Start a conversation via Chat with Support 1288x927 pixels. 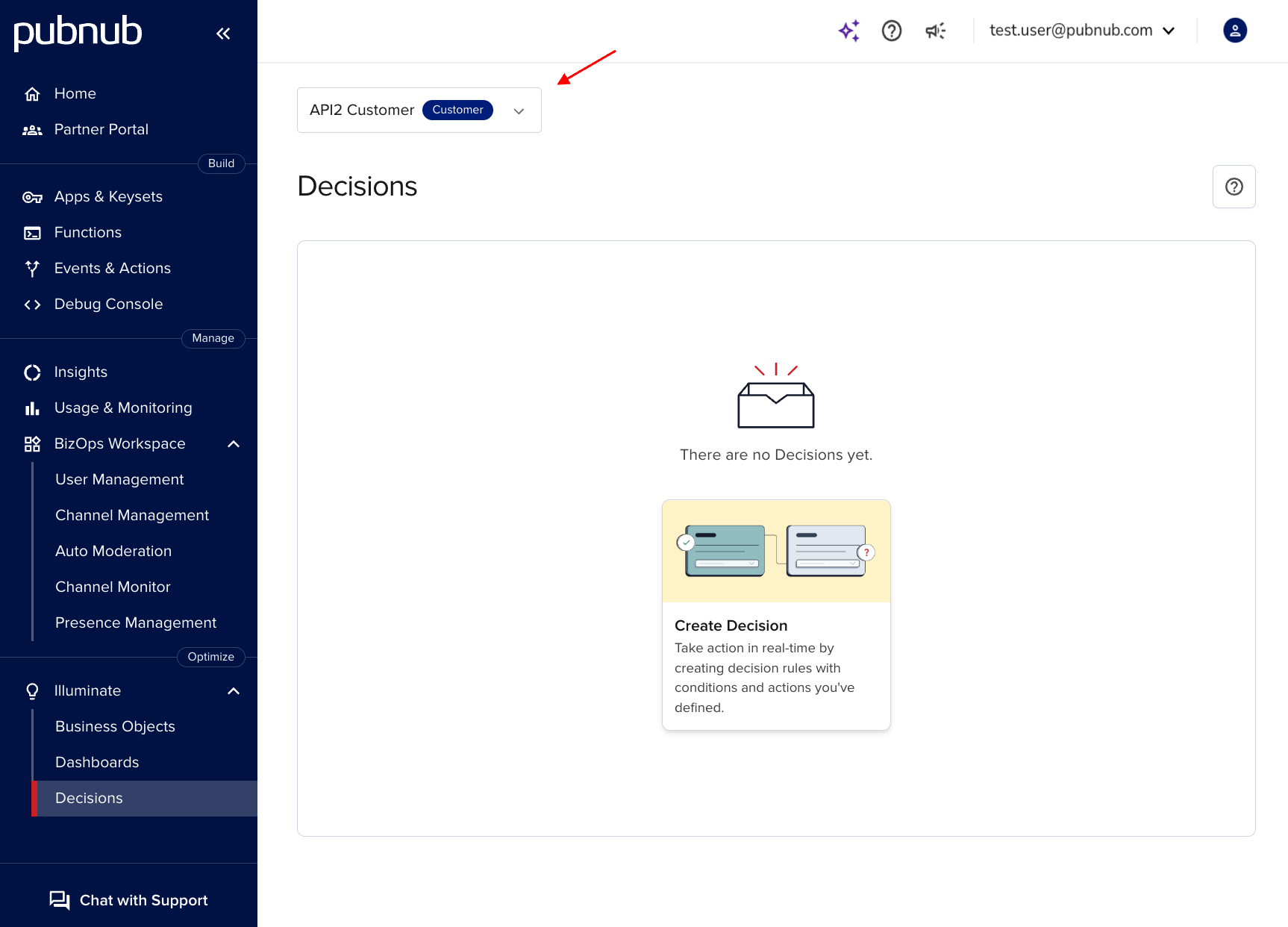128,900
